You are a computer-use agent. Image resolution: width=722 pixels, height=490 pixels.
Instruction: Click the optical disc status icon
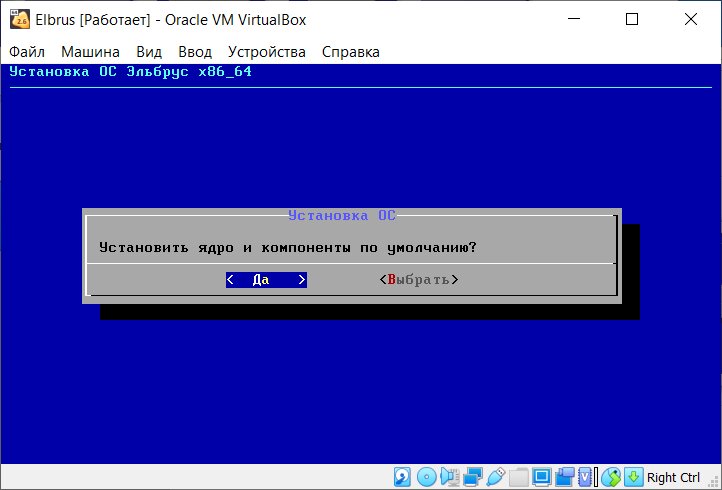point(426,477)
